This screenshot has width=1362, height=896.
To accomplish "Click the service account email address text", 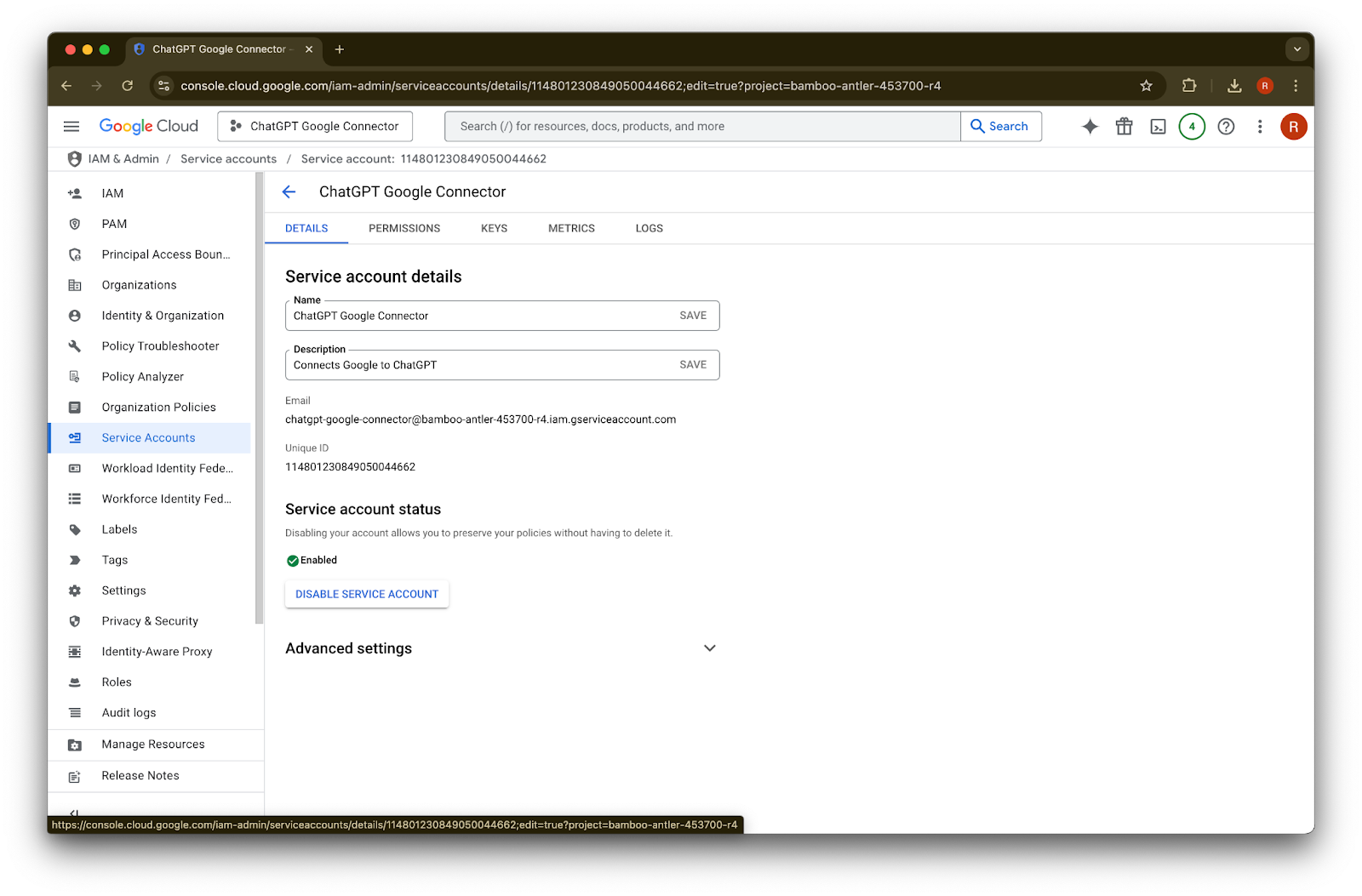I will click(480, 419).
